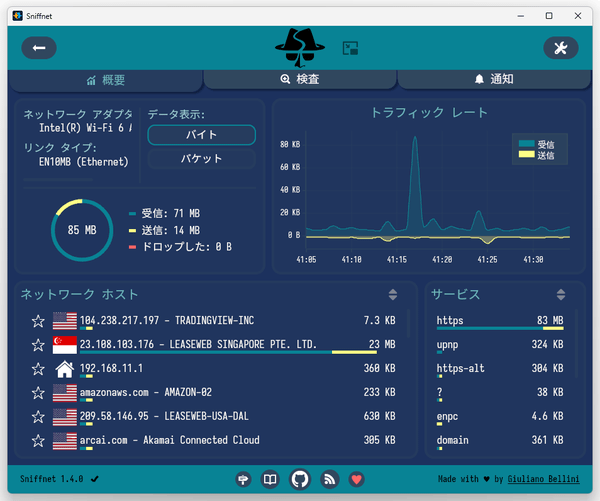Click the US flag beside amazonaws.com

(x=65, y=393)
